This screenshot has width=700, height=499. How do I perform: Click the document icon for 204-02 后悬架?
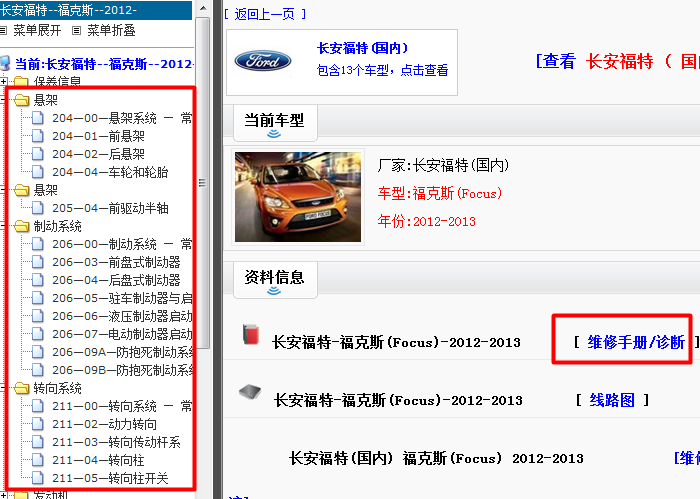click(38, 154)
